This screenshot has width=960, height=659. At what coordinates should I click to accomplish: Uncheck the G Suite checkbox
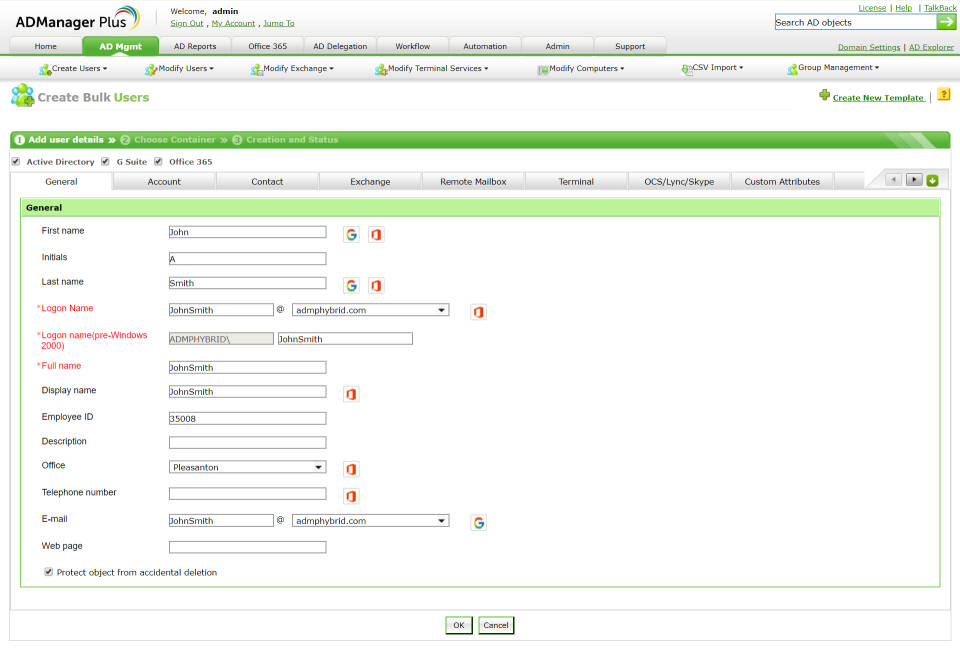[105, 161]
